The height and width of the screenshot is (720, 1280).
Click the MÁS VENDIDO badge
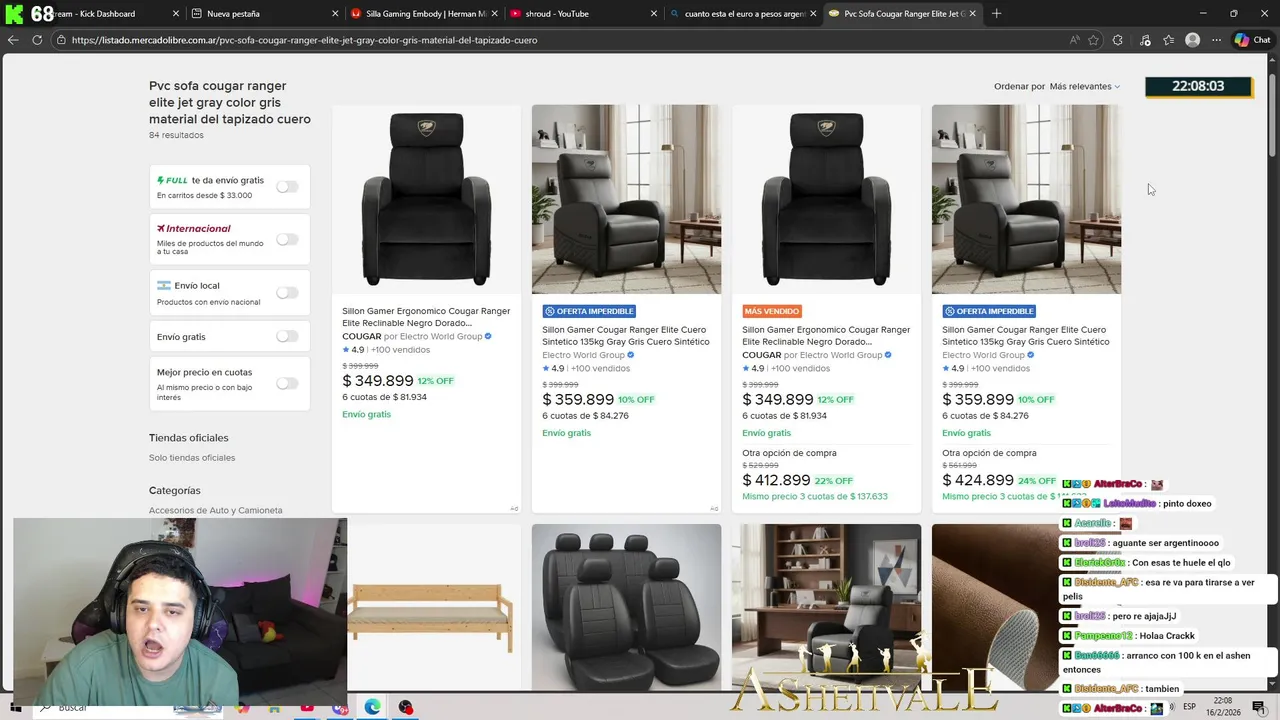(772, 311)
